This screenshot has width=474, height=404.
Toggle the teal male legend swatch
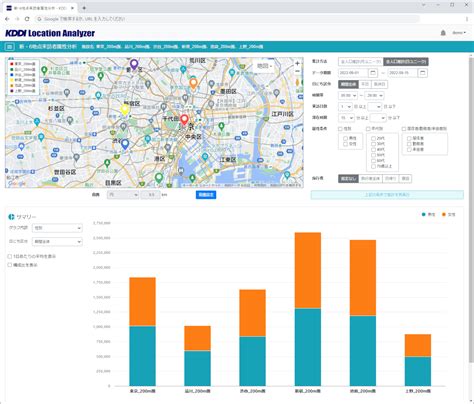point(424,214)
